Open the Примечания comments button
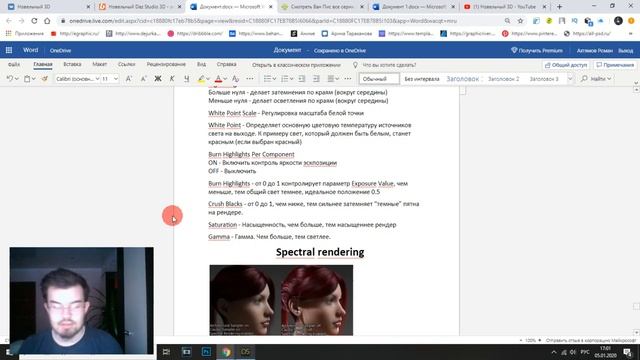Image resolution: width=640 pixels, height=360 pixels. click(615, 65)
